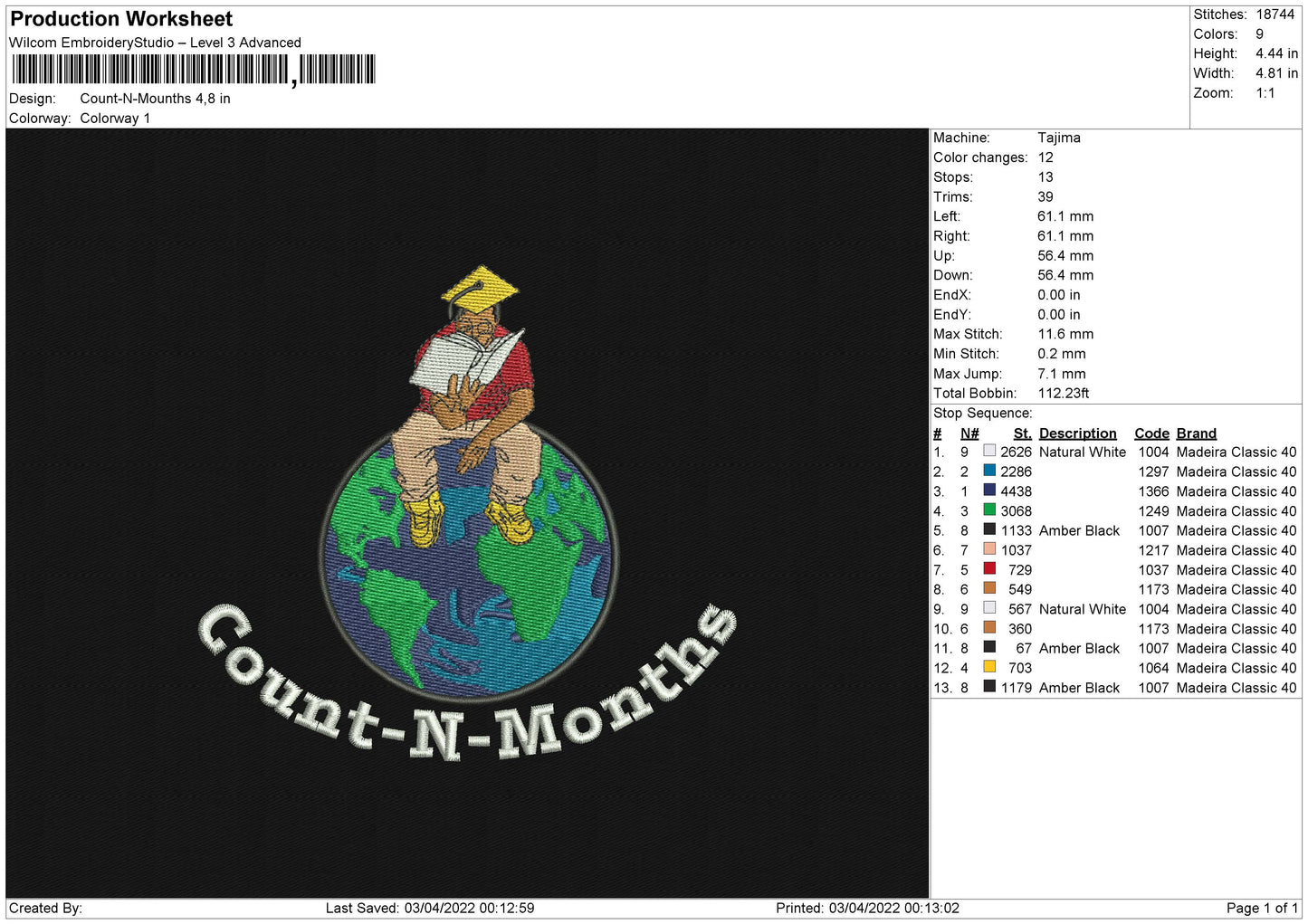Click the green swatch for code 1249

coord(989,510)
